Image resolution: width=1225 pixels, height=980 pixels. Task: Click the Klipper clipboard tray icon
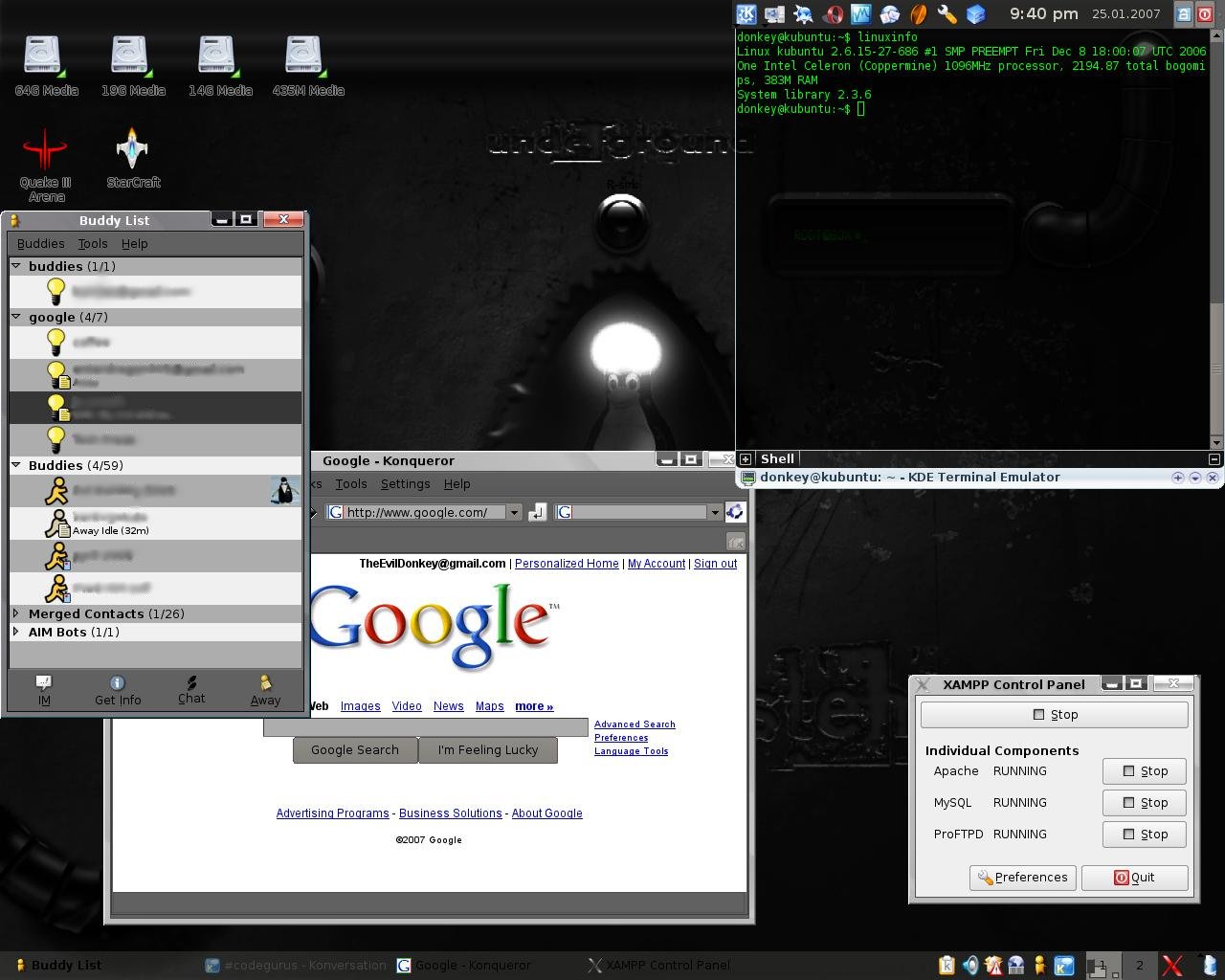tap(947, 966)
